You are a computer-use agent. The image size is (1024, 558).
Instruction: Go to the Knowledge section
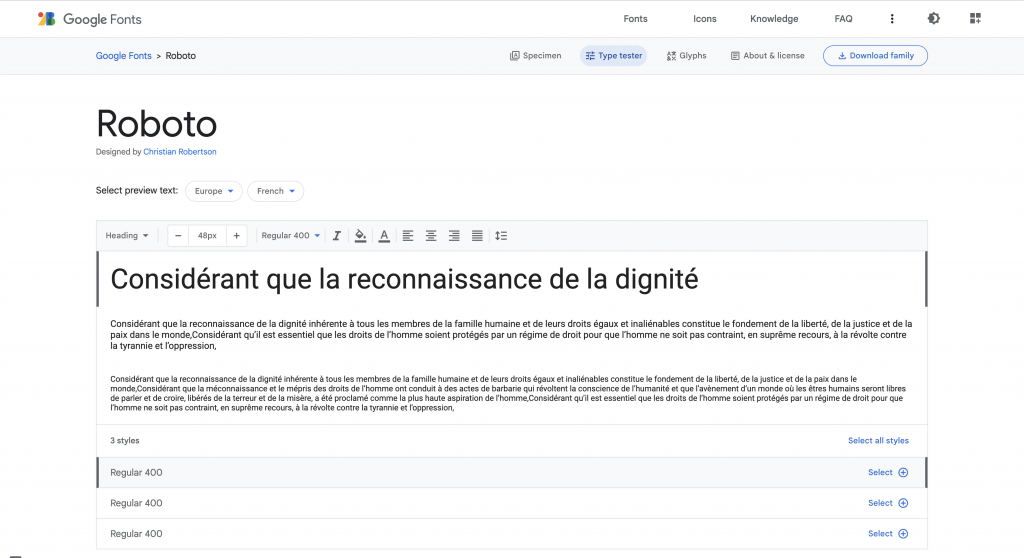774,19
